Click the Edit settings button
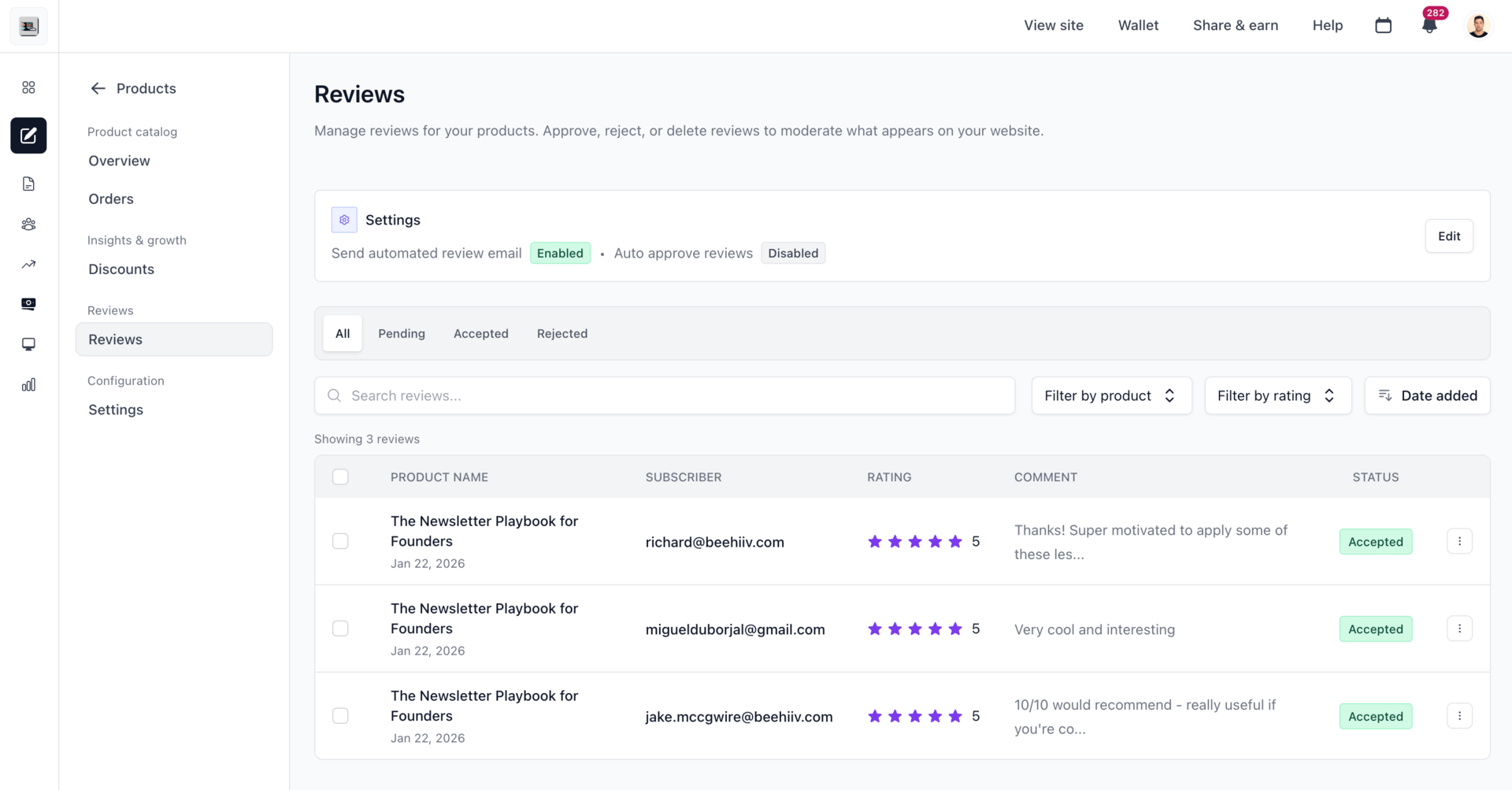The image size is (1512, 790). tap(1448, 236)
